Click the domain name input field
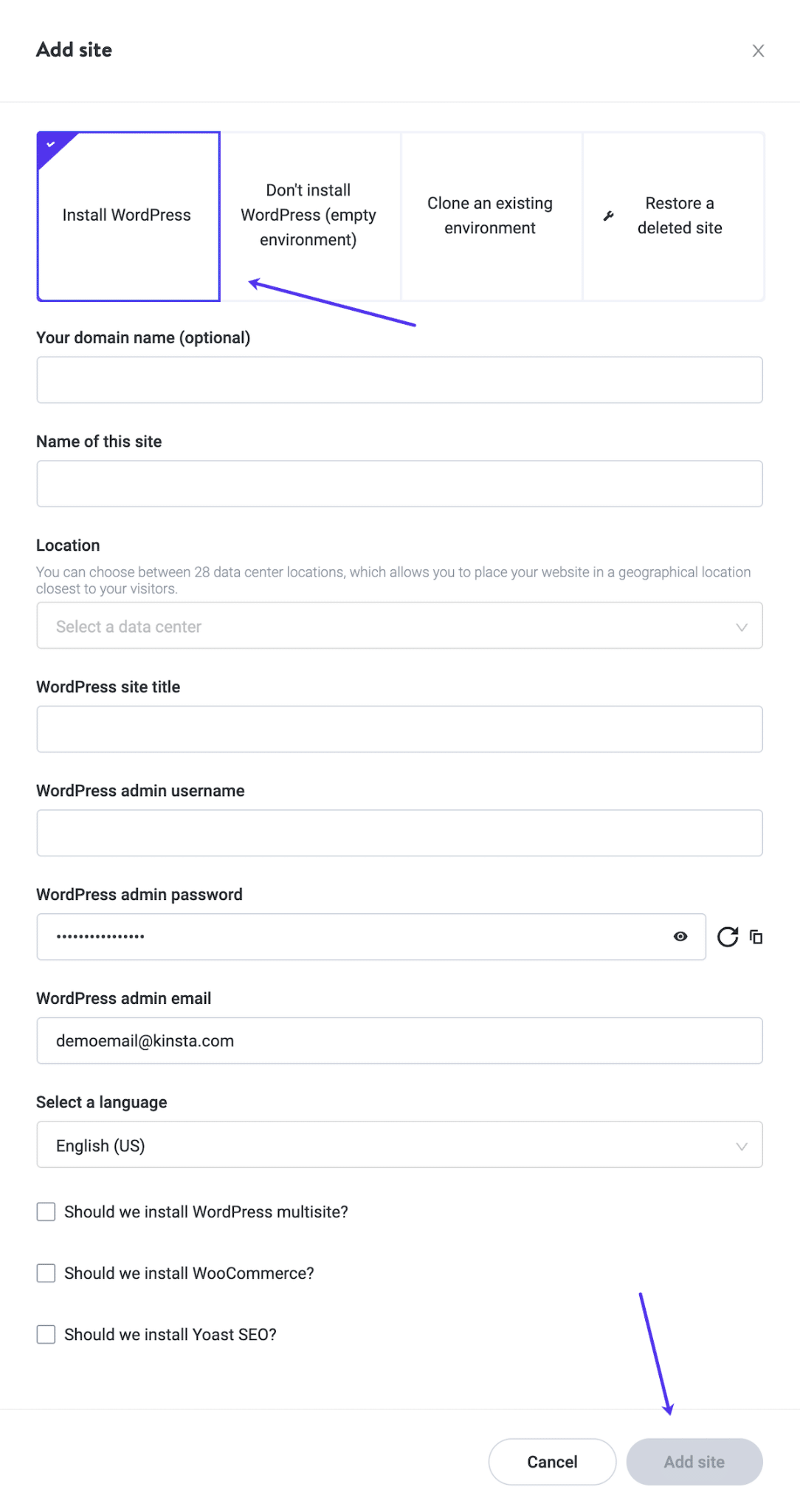 [399, 379]
